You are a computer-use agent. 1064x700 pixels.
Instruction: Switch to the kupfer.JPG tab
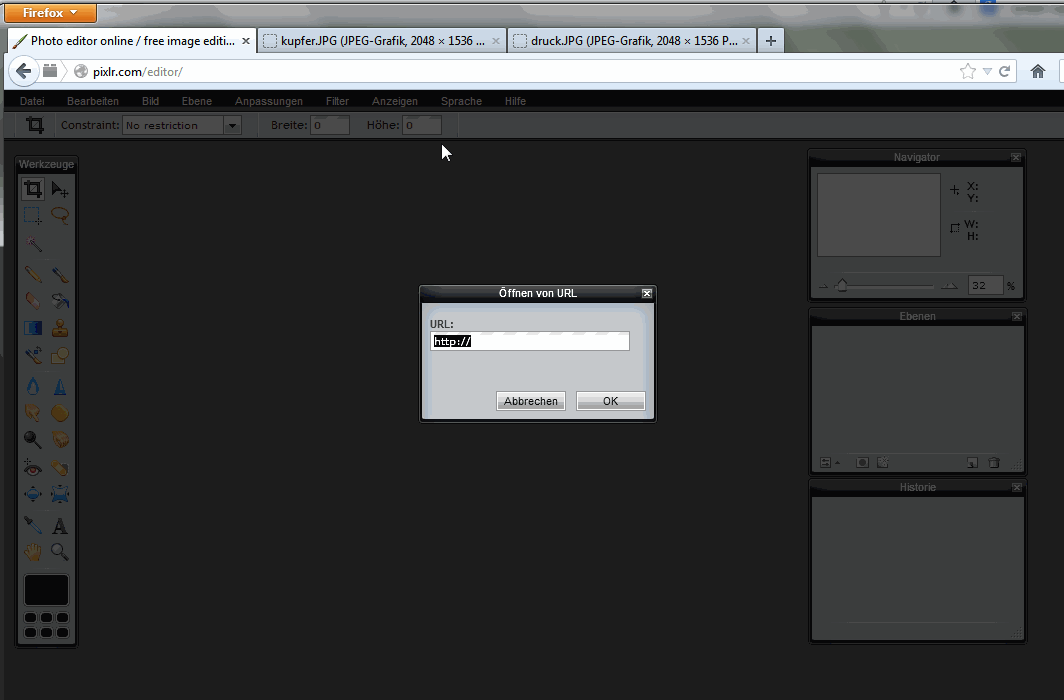(x=382, y=41)
